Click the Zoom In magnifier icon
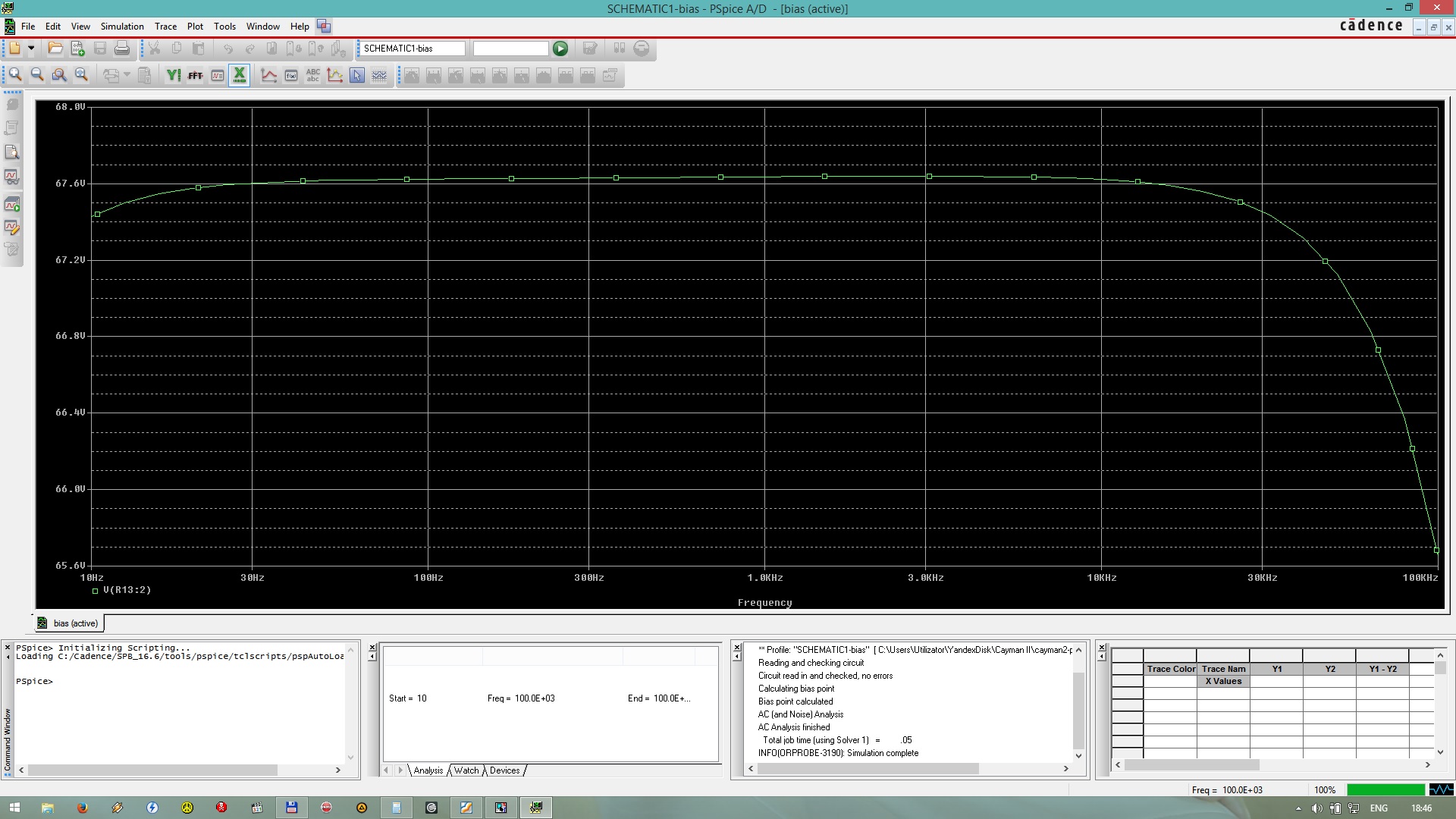Screen dimensions: 1456x819 (x=14, y=75)
